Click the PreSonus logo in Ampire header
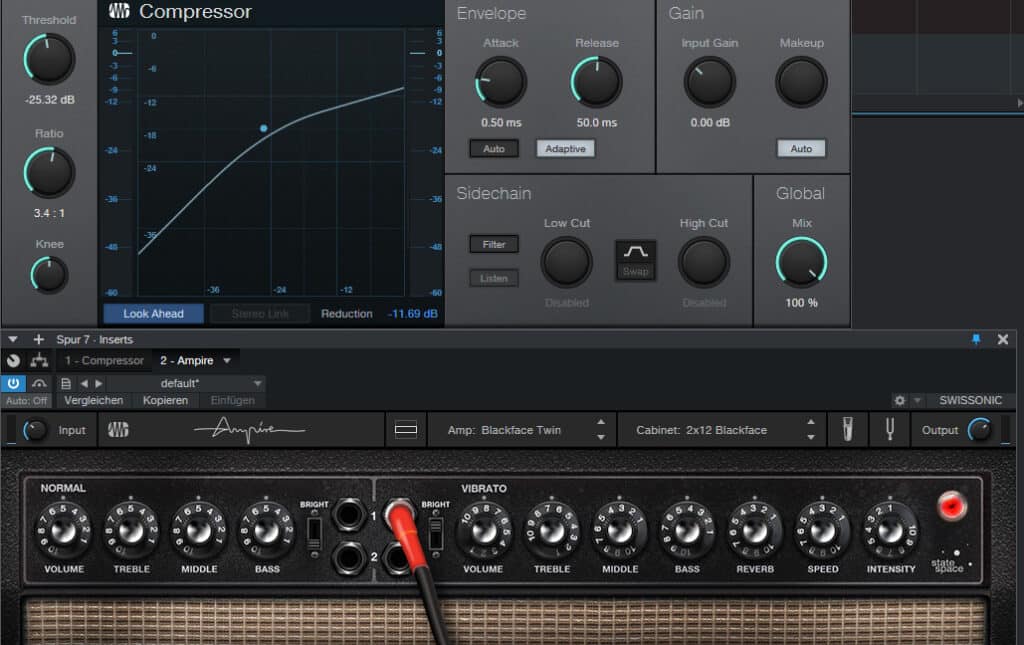Viewport: 1024px width, 645px height. pos(118,430)
